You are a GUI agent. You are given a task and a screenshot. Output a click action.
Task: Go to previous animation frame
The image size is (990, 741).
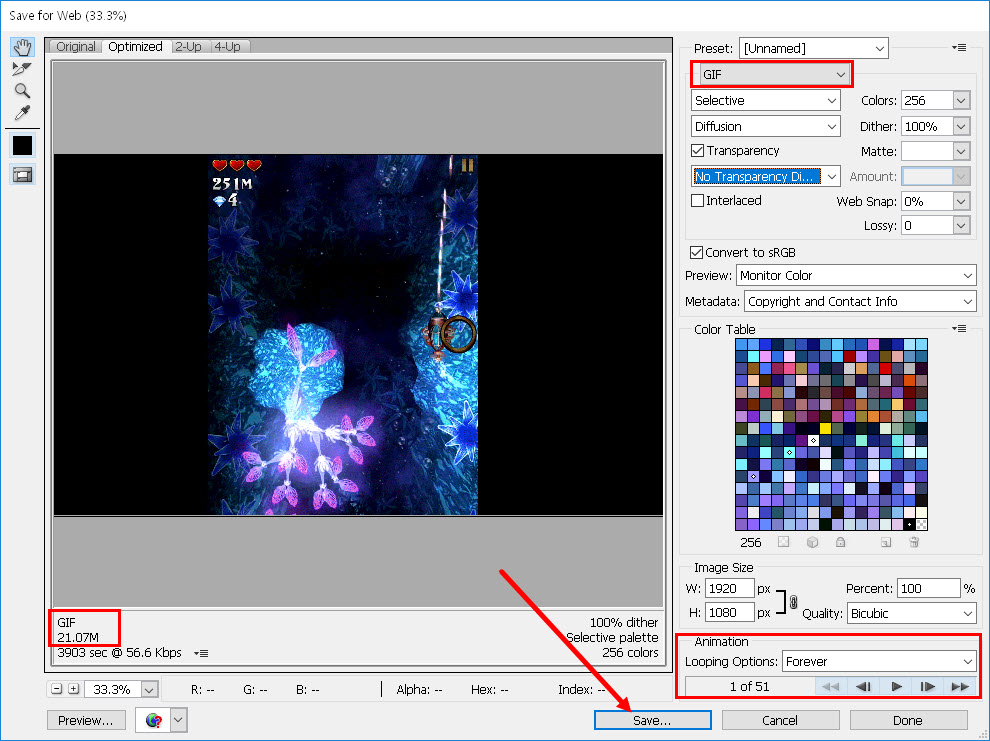863,687
